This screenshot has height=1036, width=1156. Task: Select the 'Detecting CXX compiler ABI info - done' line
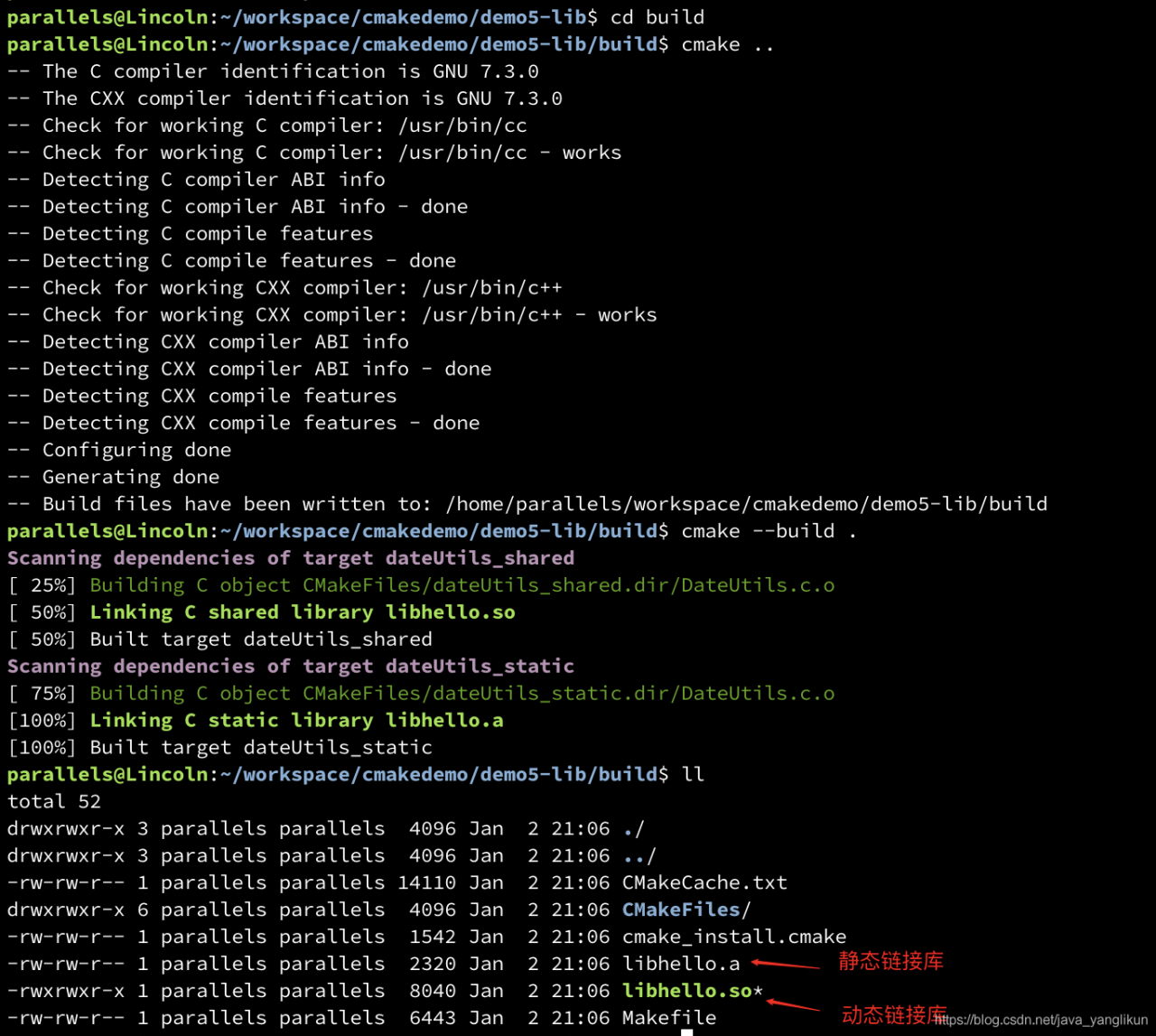coord(249,369)
